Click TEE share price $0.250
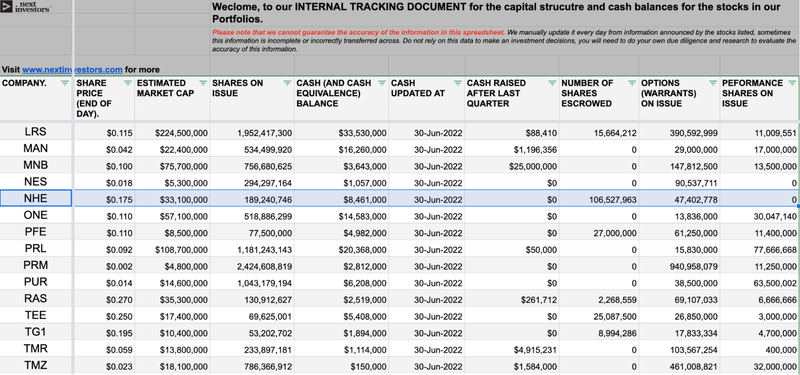The height and width of the screenshot is (375, 800). tap(120, 317)
